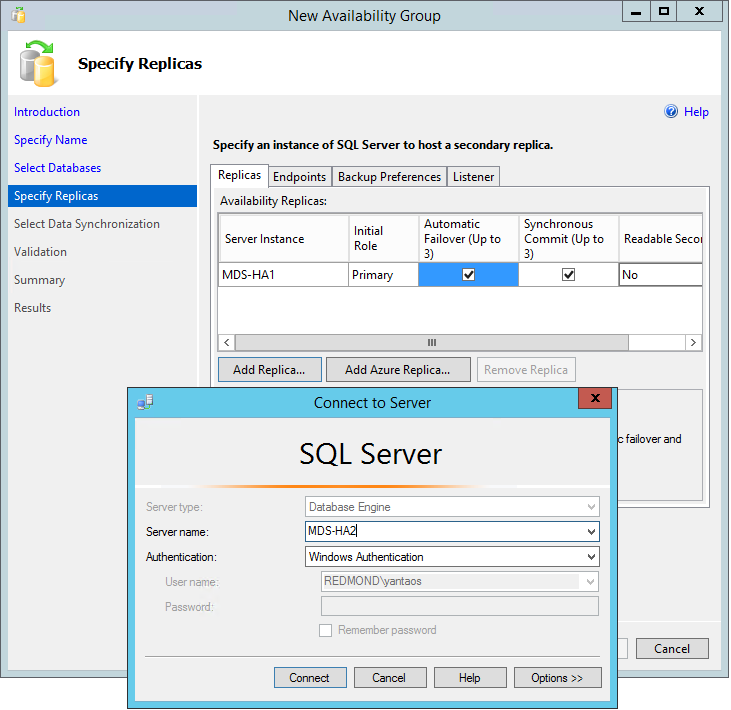This screenshot has width=731, height=710.
Task: Go to Select Databases wizard page
Action: pyautogui.click(x=58, y=168)
